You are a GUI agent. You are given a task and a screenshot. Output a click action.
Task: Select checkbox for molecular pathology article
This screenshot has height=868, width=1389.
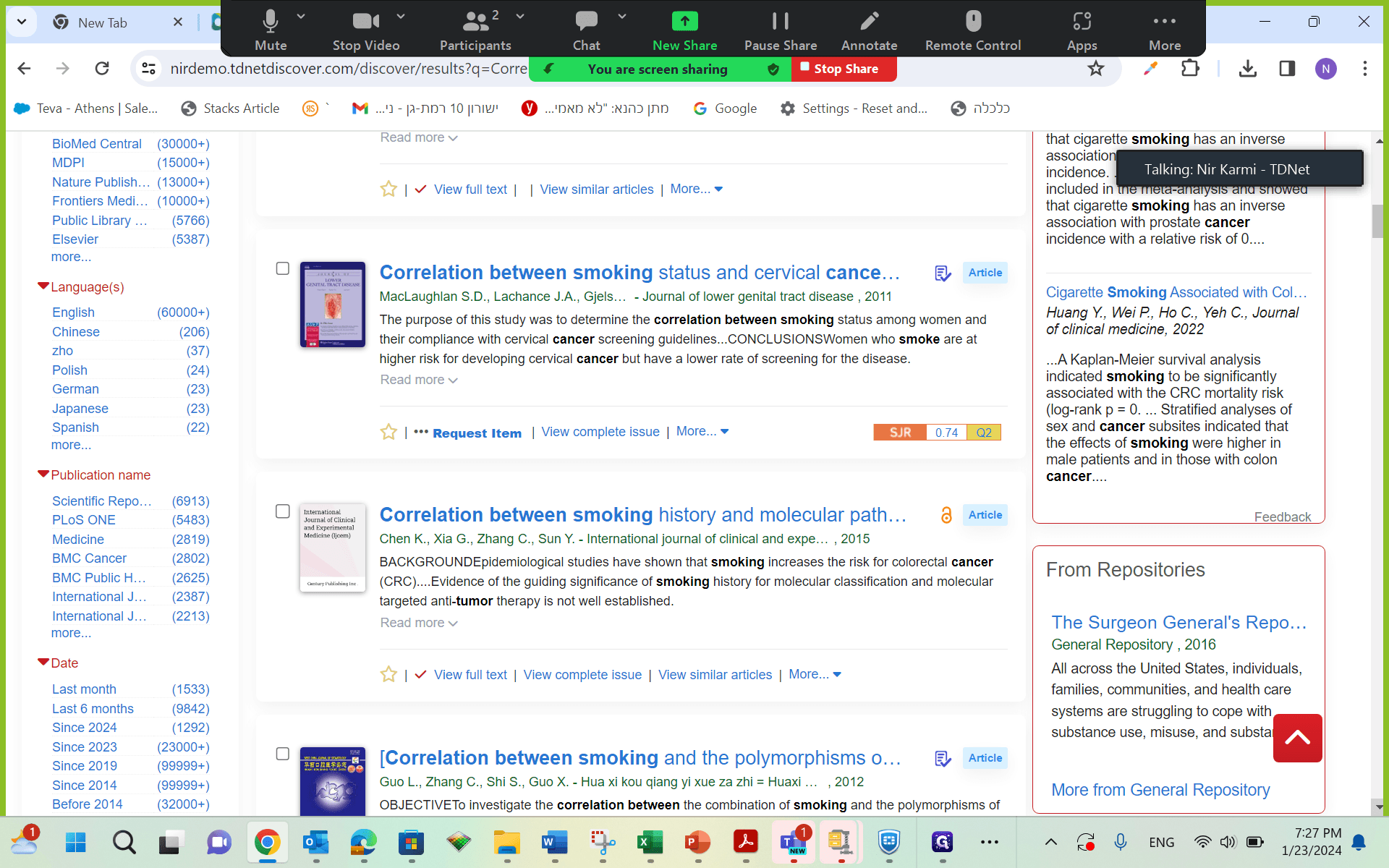pos(283,511)
